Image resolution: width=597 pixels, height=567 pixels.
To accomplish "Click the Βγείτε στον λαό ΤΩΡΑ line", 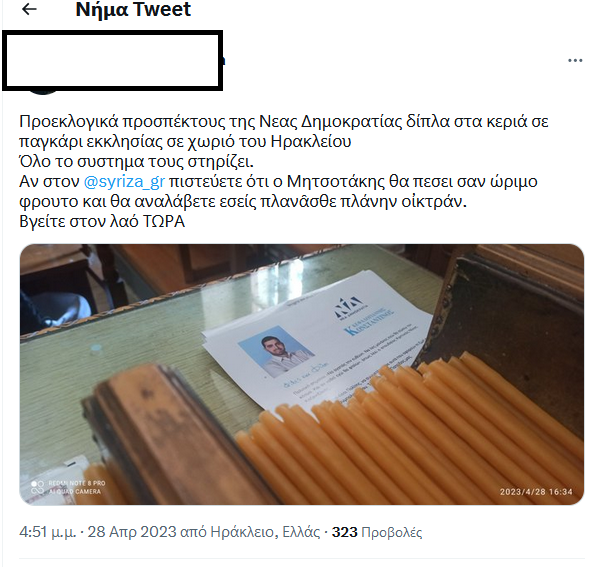I will [102, 221].
